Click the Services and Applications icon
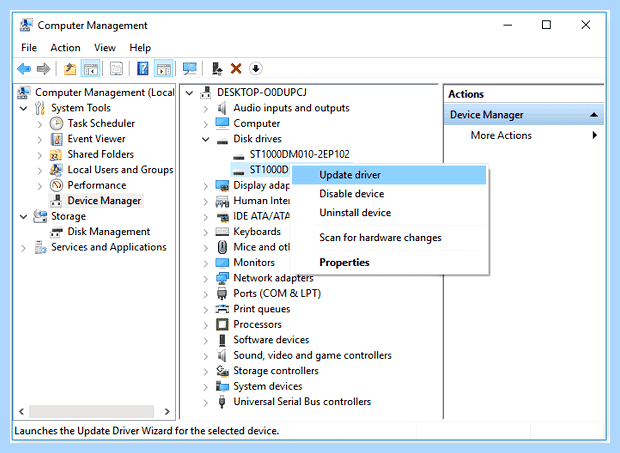The width and height of the screenshot is (620, 453). click(x=40, y=247)
